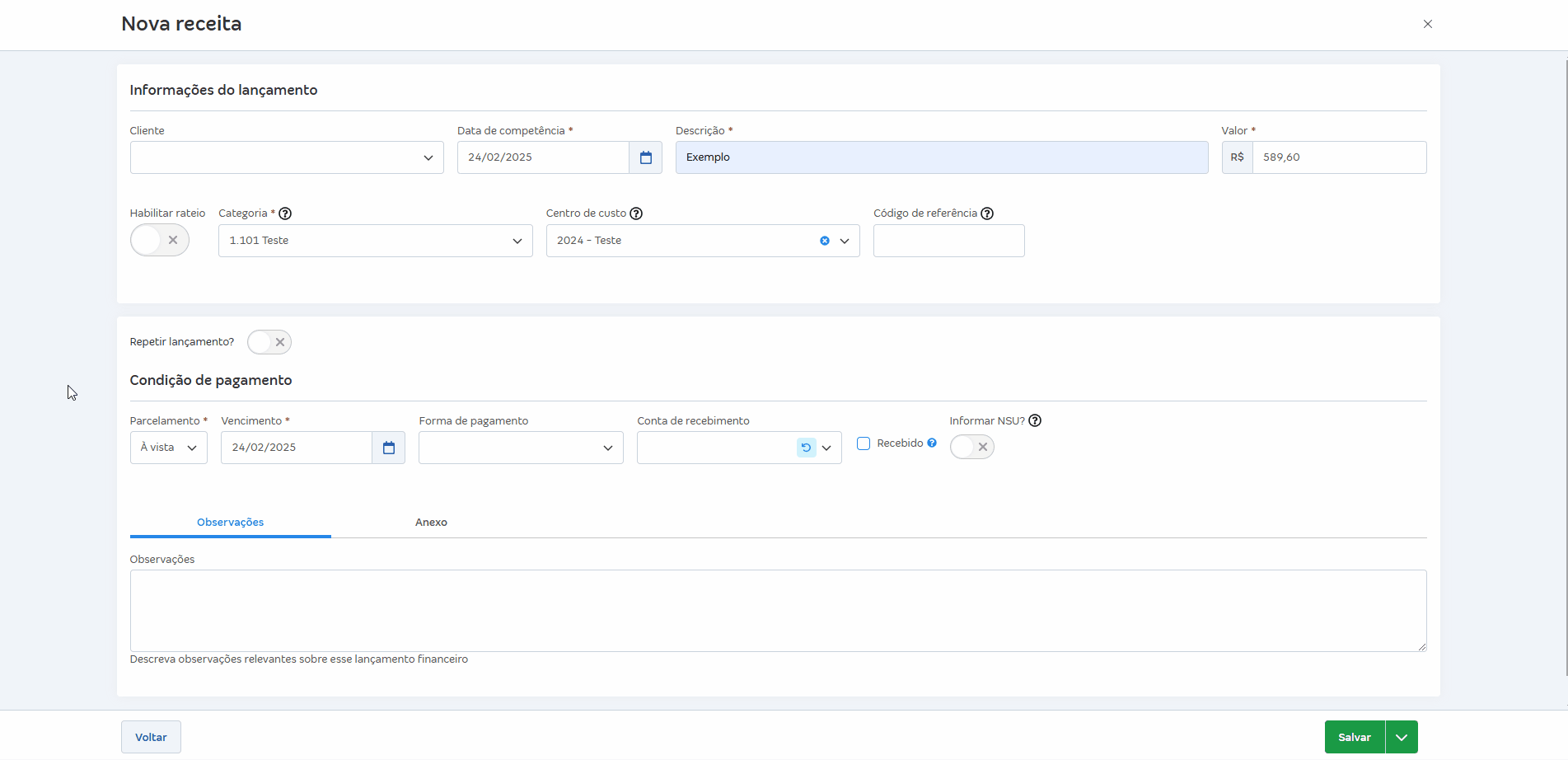This screenshot has width=1568, height=760.
Task: Refresh the Conta de recebimento list
Action: tap(806, 448)
